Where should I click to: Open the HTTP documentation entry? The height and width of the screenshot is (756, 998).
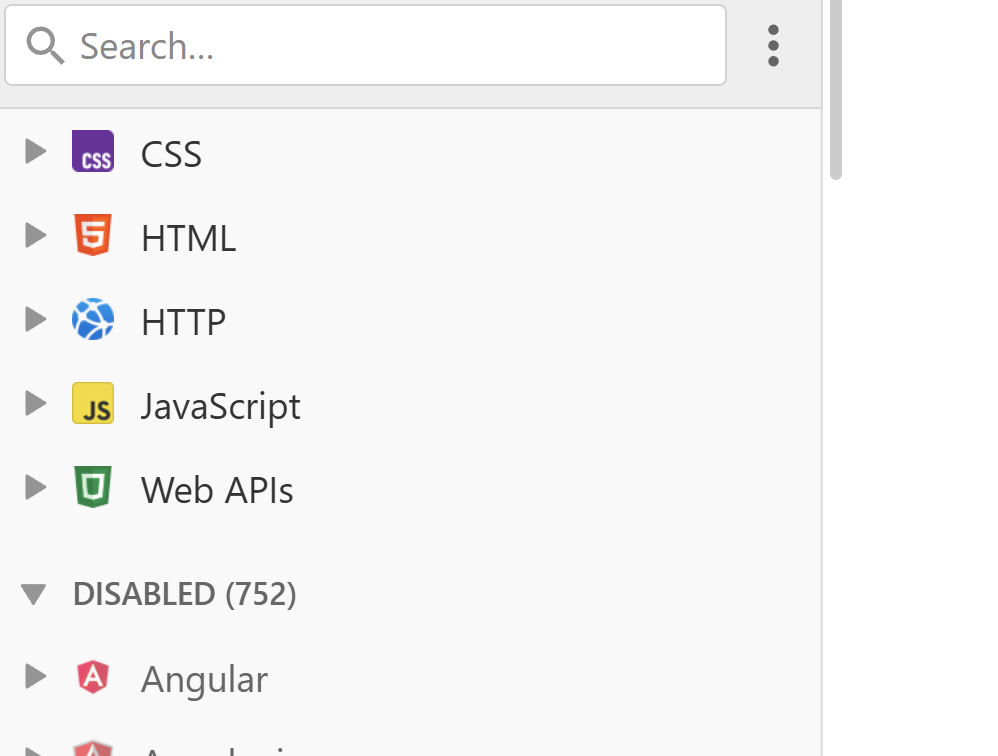pyautogui.click(x=411, y=319)
